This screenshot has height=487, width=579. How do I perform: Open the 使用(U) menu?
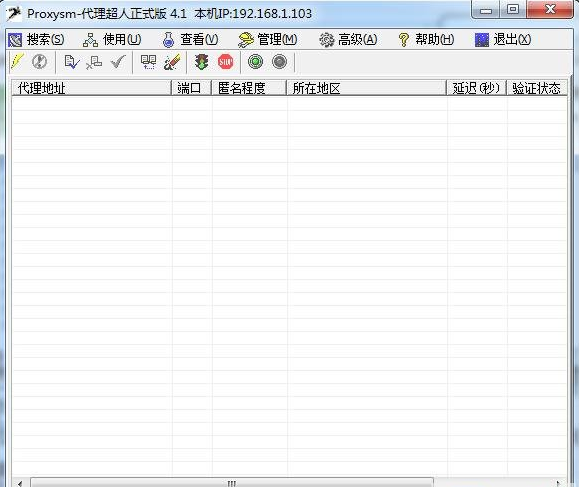pos(112,40)
